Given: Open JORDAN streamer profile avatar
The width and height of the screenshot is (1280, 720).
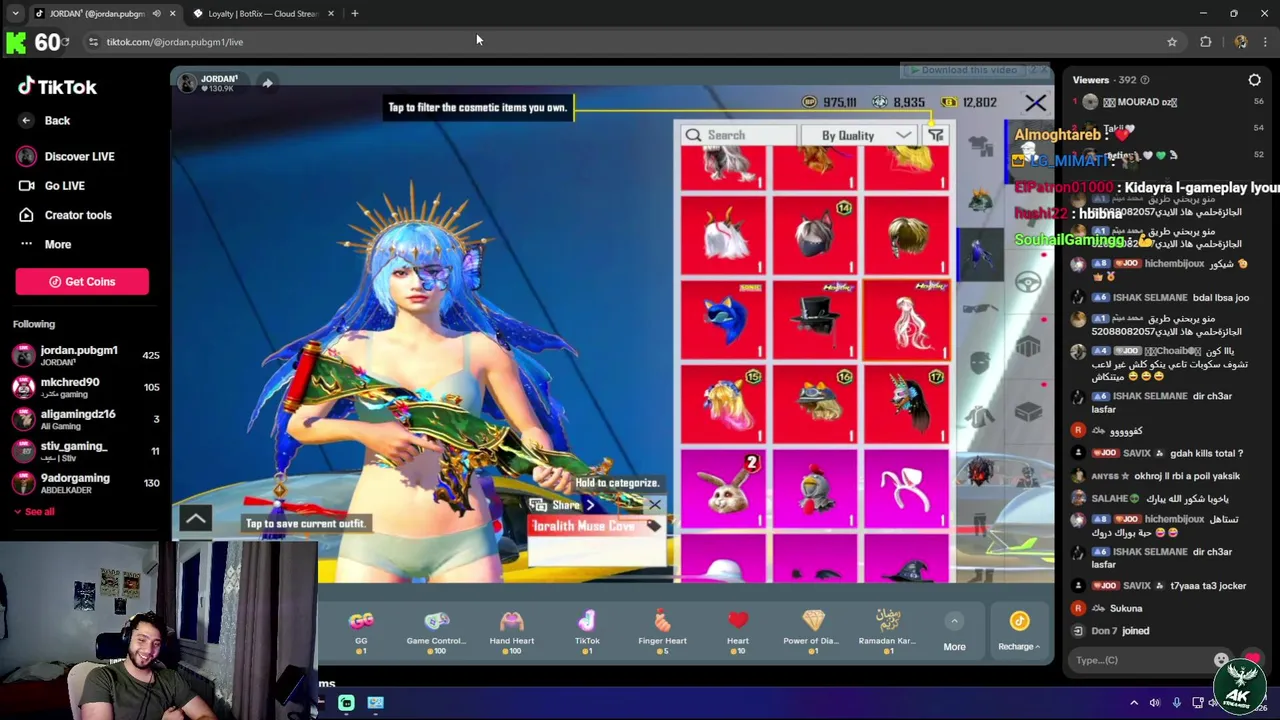Looking at the screenshot, I should coord(187,83).
